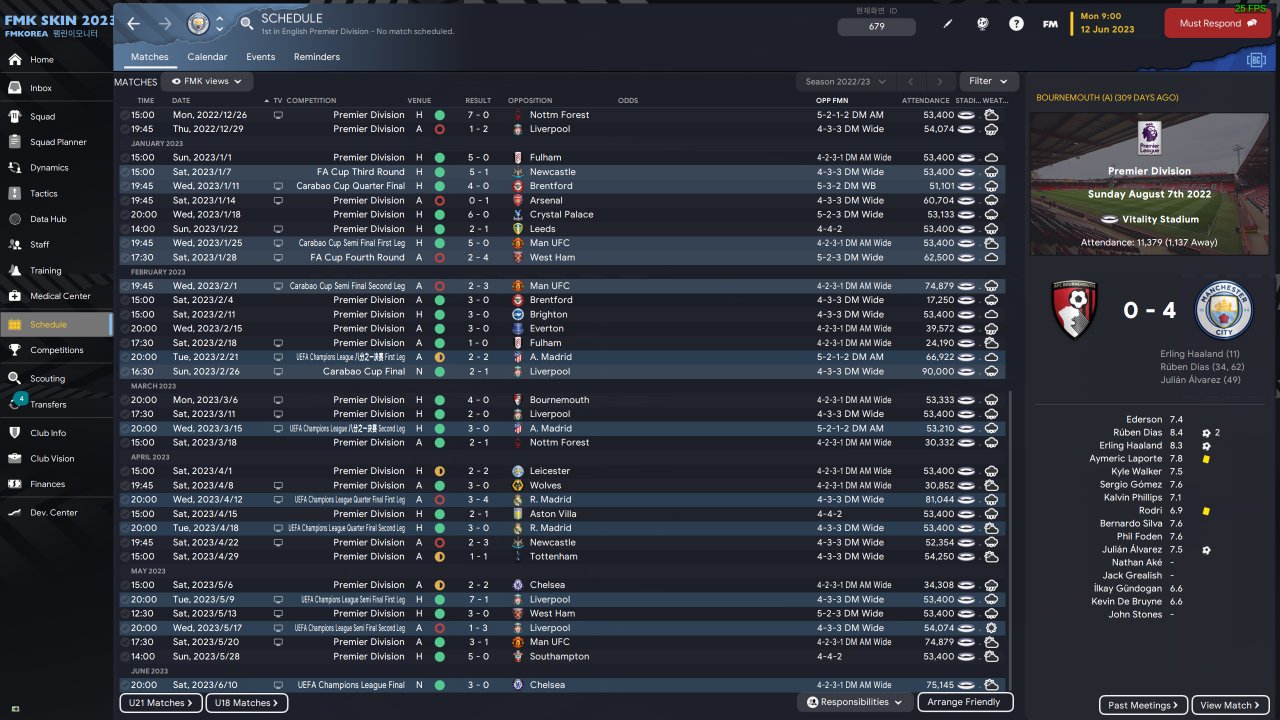Screen dimensions: 1280x720
Task: Click Nottm Forest opposition on 2022/12/26
Action: [559, 115]
